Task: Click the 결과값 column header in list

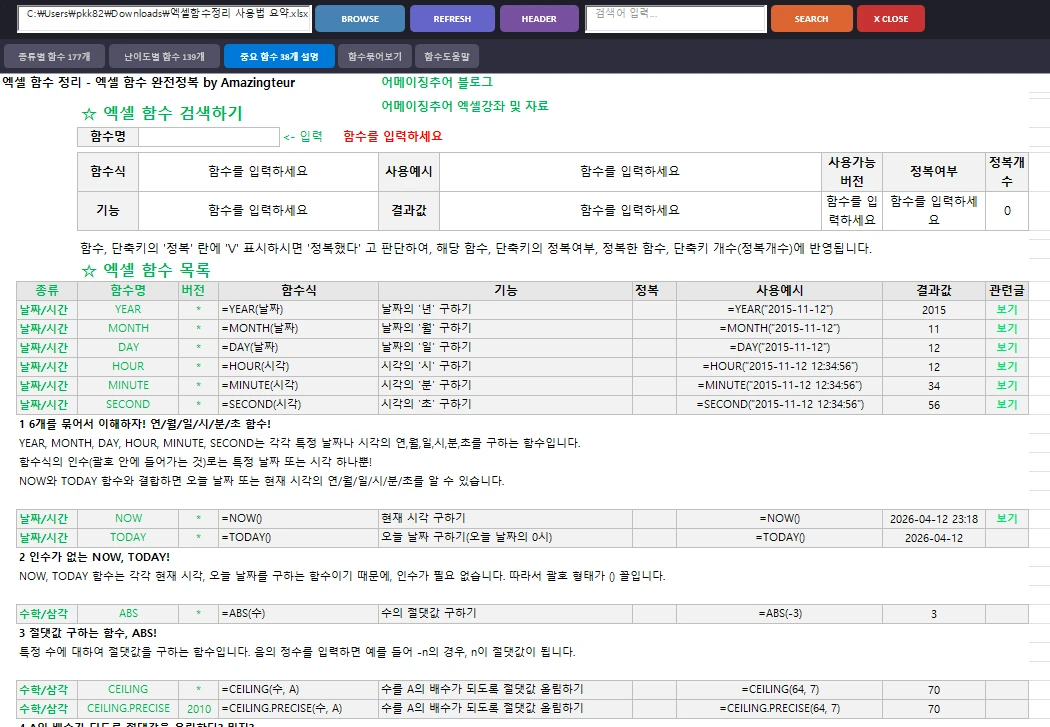Action: (x=933, y=291)
